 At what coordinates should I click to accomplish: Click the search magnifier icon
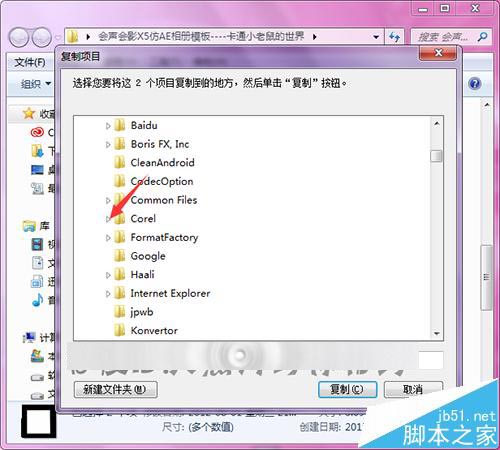[x=482, y=36]
